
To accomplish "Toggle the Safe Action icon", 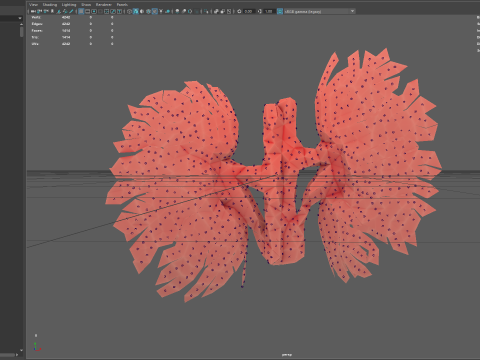I will coord(113,11).
